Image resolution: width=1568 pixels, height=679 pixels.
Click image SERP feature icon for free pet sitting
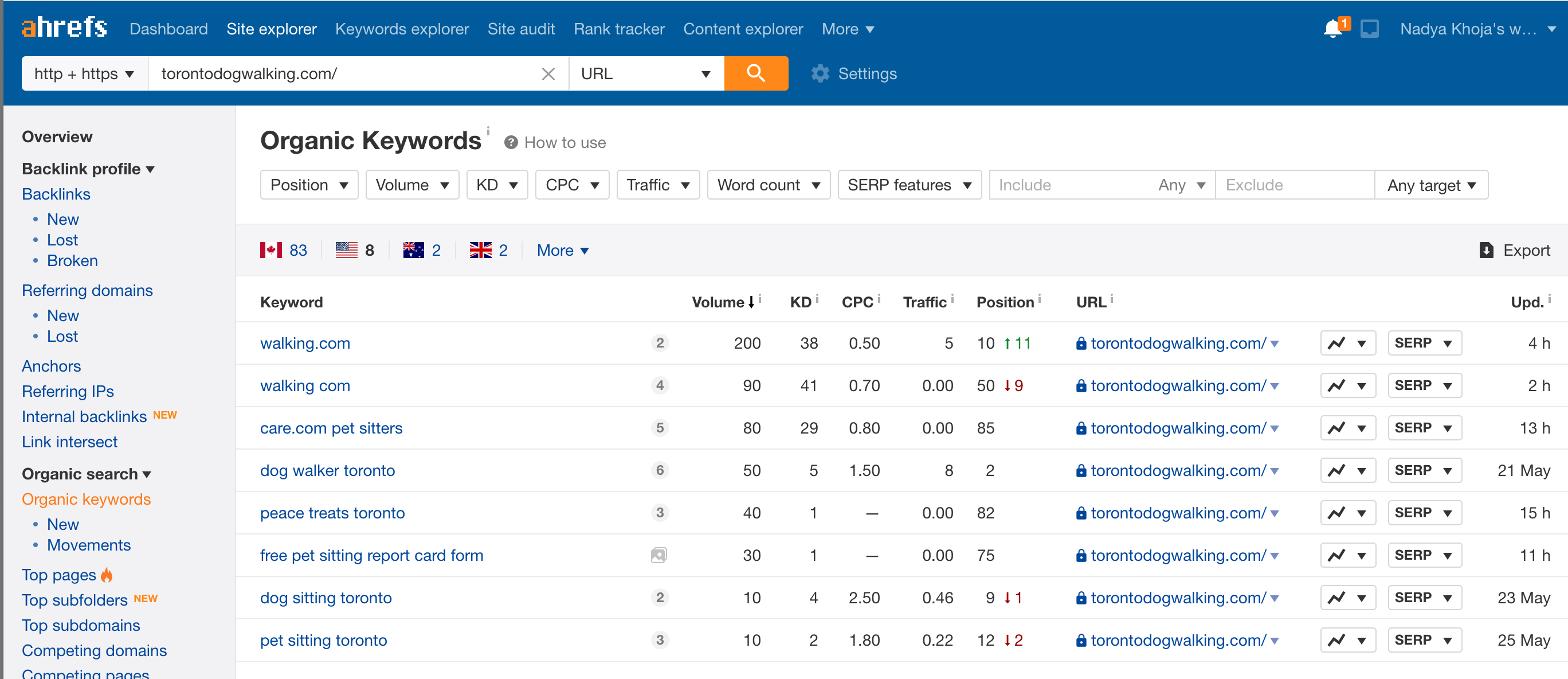(658, 555)
